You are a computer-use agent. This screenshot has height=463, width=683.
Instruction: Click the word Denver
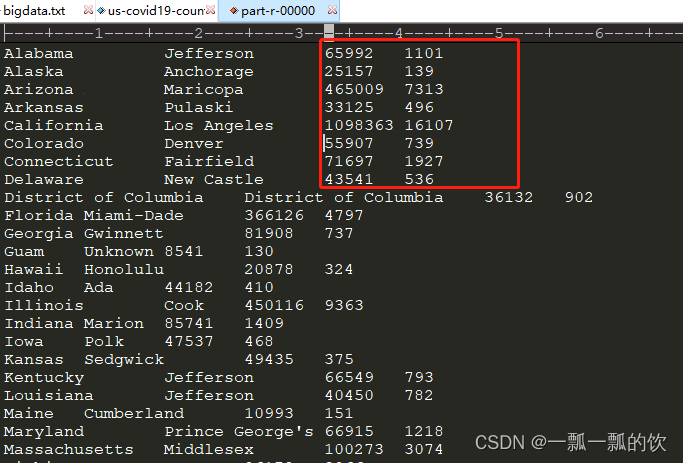pyautogui.click(x=194, y=143)
